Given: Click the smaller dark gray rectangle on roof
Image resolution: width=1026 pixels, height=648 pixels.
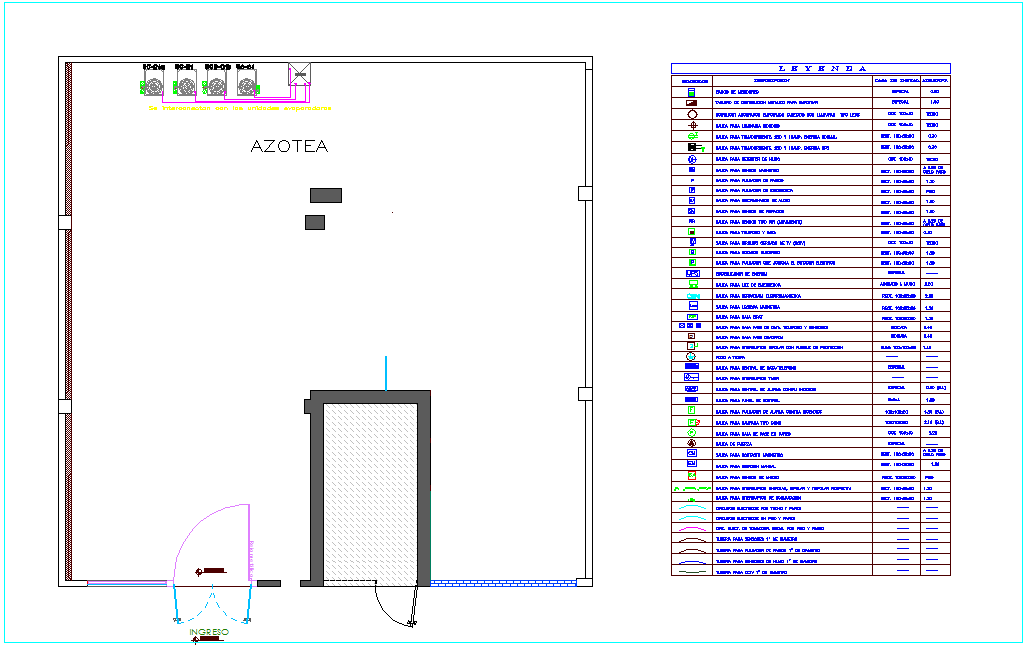Looking at the screenshot, I should (315, 222).
